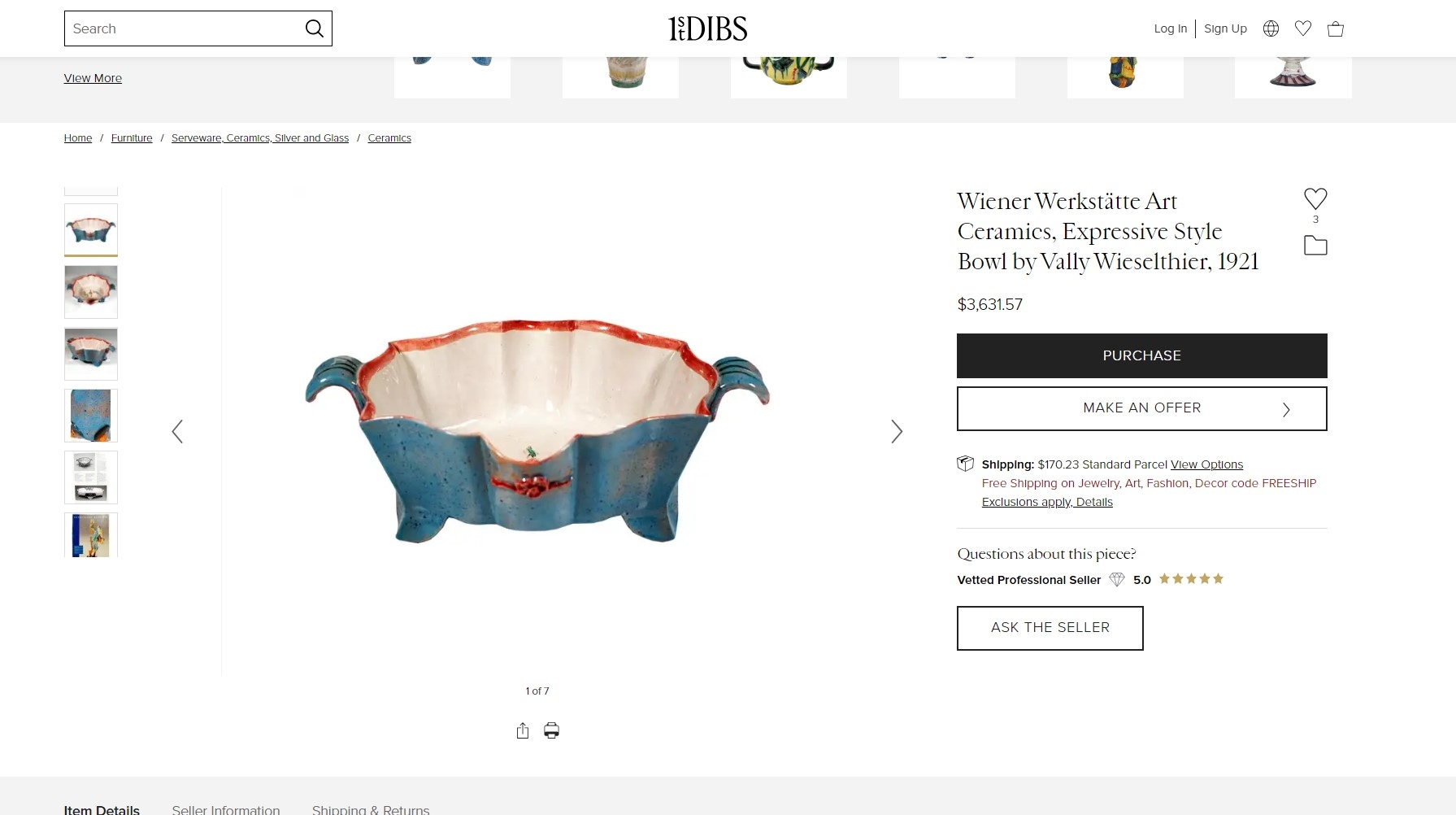
Task: Open View Options shipping link
Action: 1206,464
